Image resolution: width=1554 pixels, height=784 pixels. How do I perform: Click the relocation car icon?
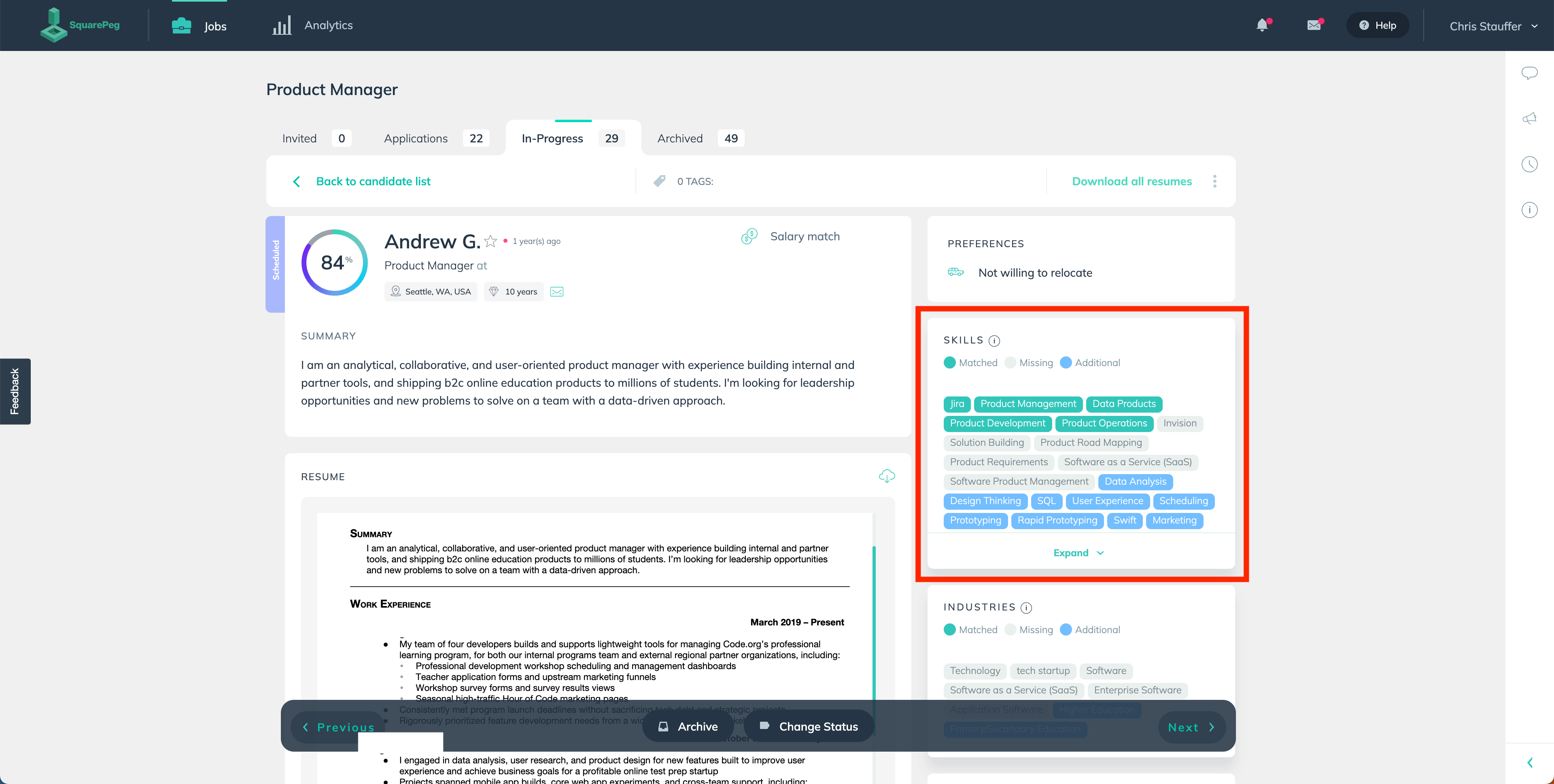(x=955, y=272)
